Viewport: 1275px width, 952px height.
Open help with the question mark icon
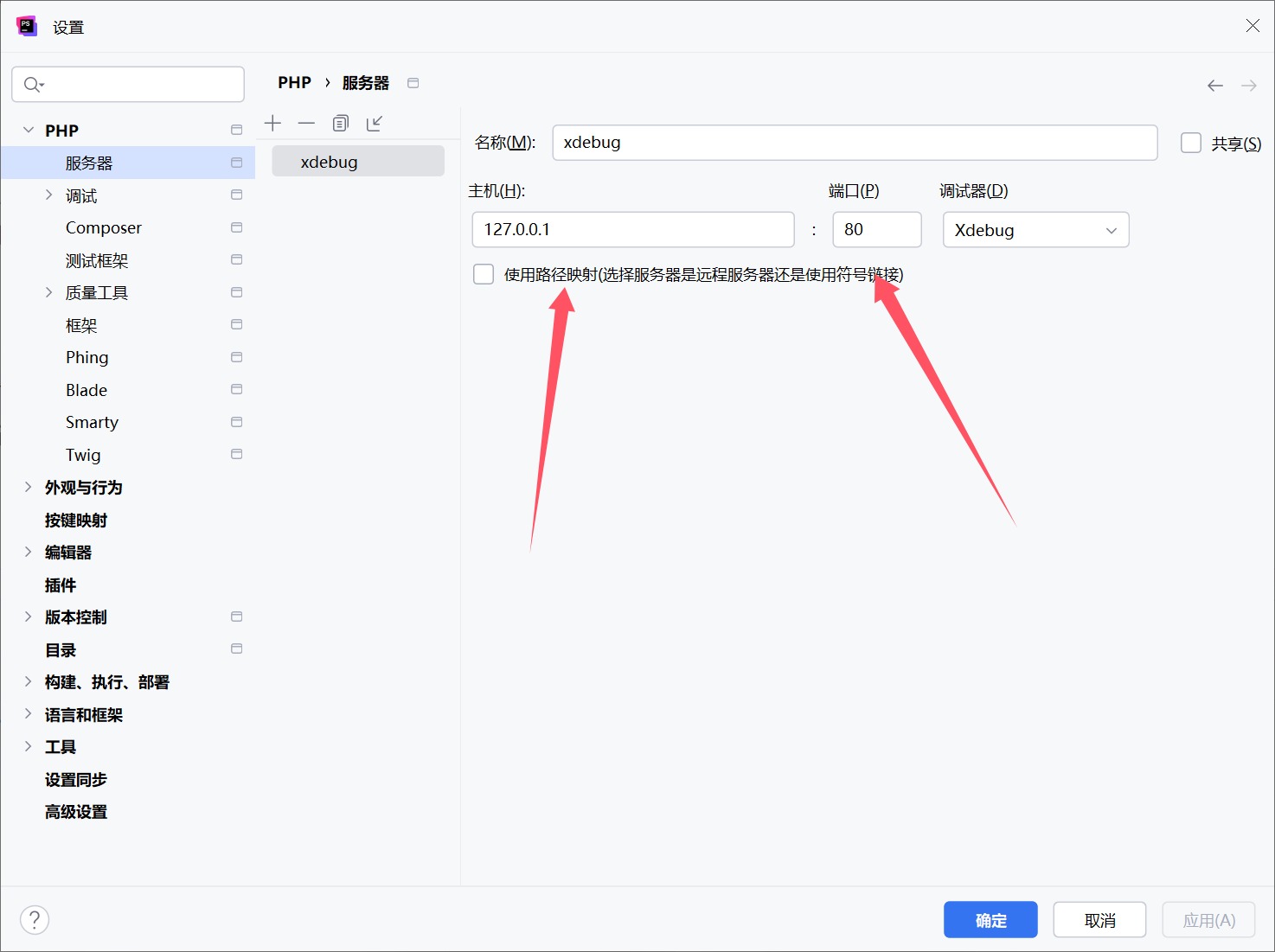pos(35,919)
